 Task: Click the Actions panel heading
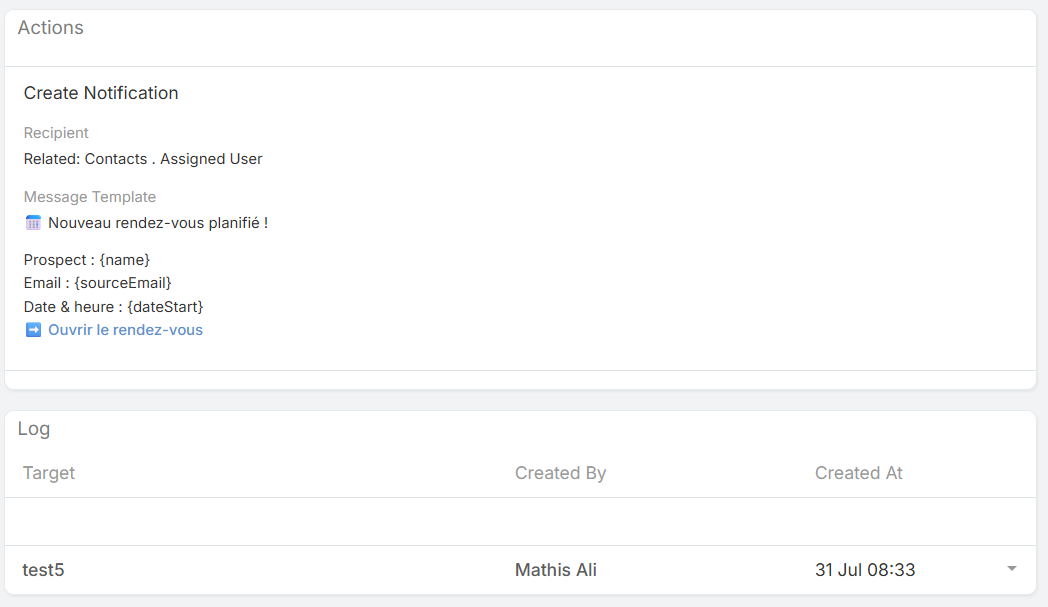point(51,28)
